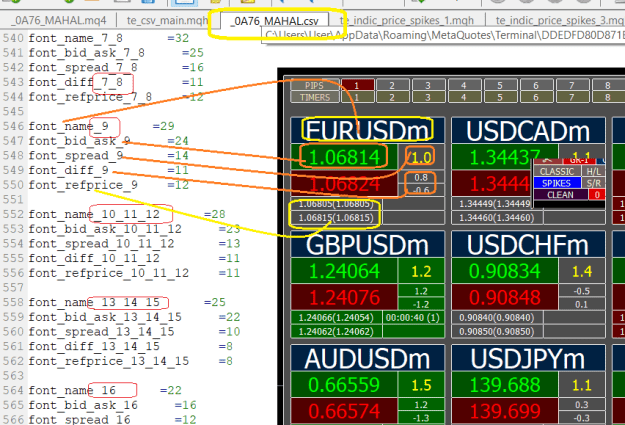Screen dimensions: 625x425
Task: Click the red 0 counter button
Action: (597, 195)
